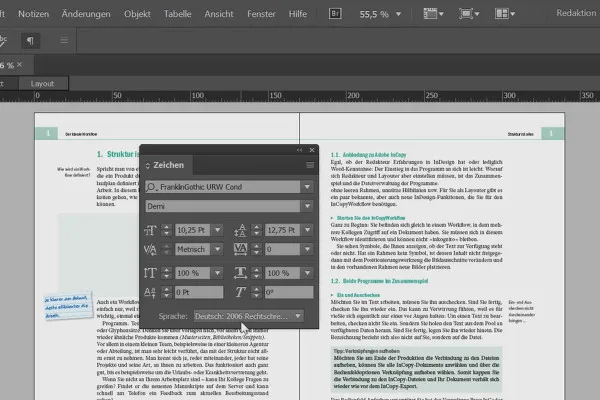Click the horizontal scale stepper arrows
600x400 pixels.
click(256, 273)
